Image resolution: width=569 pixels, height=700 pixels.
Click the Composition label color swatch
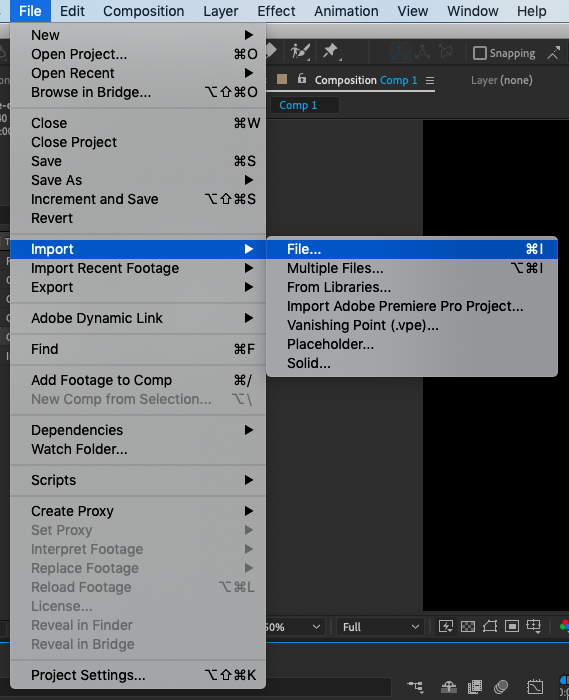(x=282, y=79)
